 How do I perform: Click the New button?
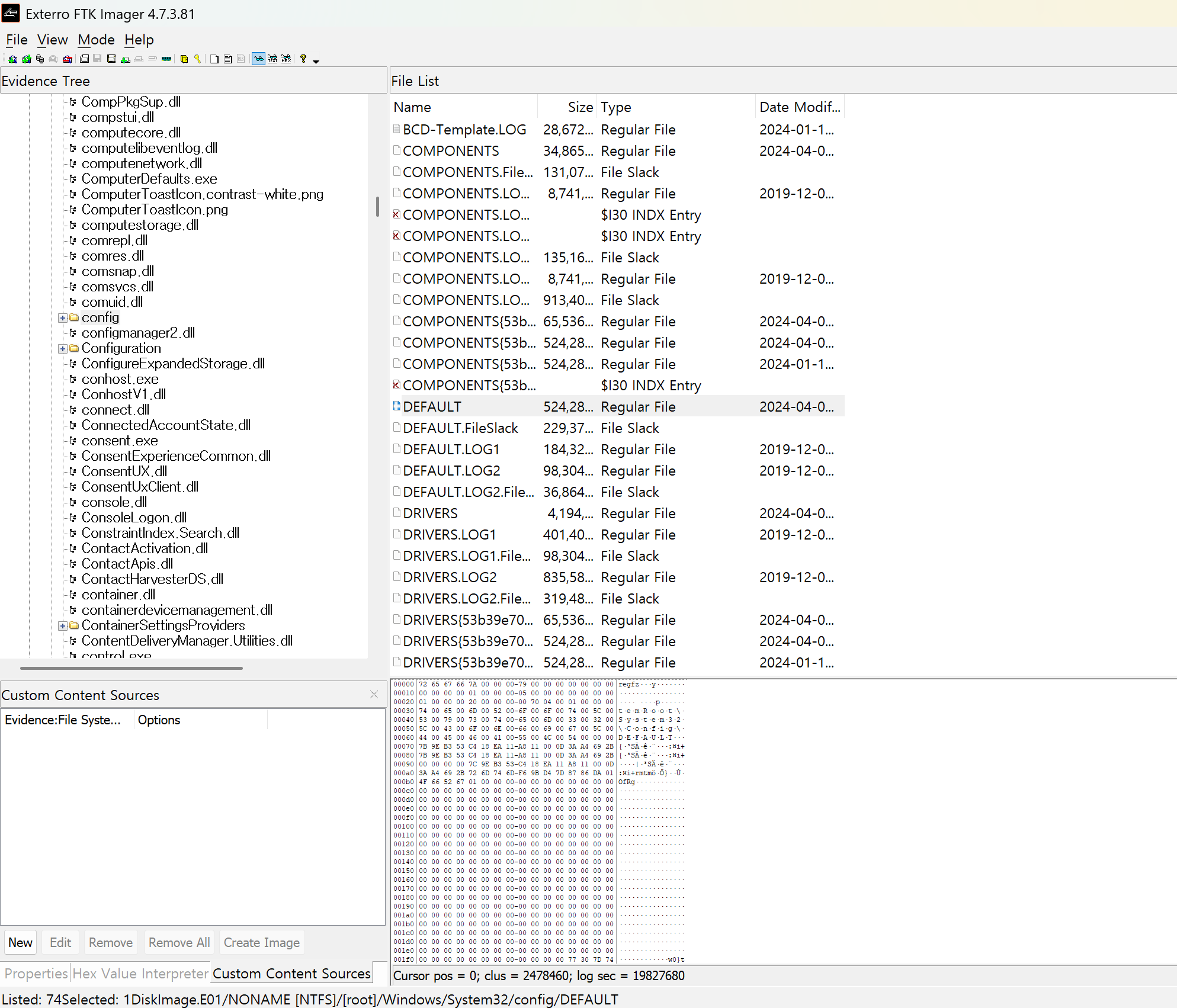point(20,942)
